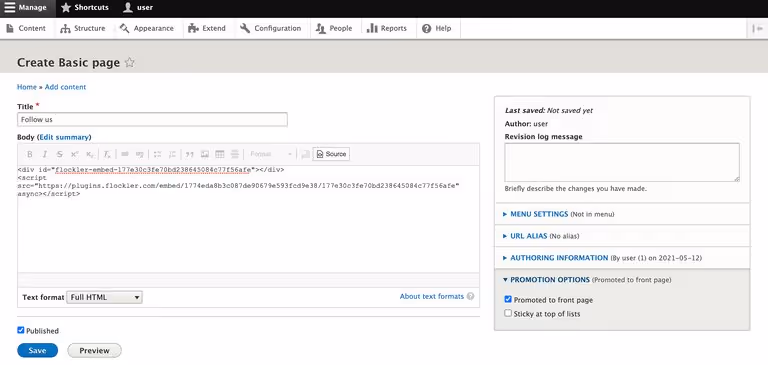Check Sticky at top of lists
The height and width of the screenshot is (365, 768).
(x=508, y=313)
